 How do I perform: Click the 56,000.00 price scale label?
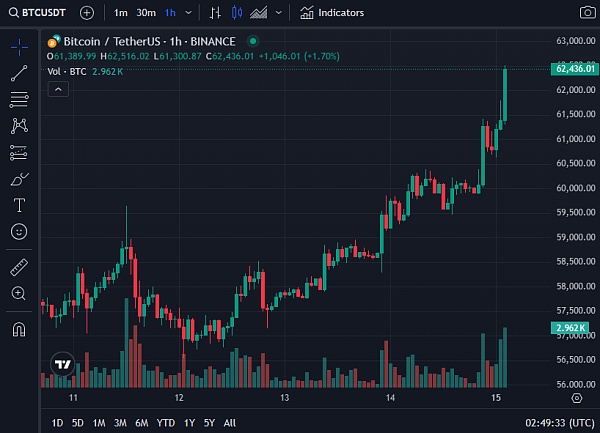pos(576,384)
